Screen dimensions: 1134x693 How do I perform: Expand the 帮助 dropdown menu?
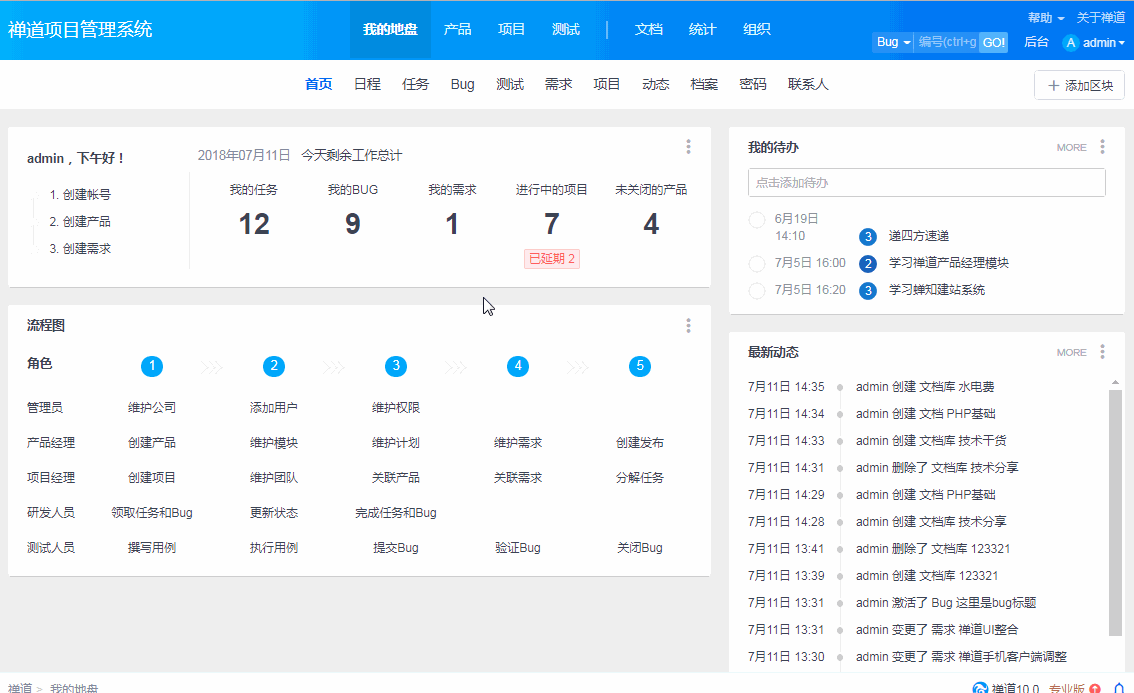1045,18
